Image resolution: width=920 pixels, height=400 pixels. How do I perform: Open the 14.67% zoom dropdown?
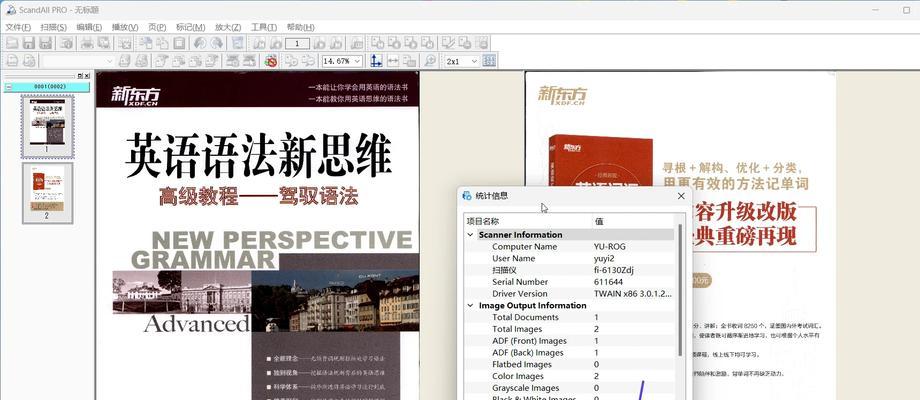click(x=357, y=61)
